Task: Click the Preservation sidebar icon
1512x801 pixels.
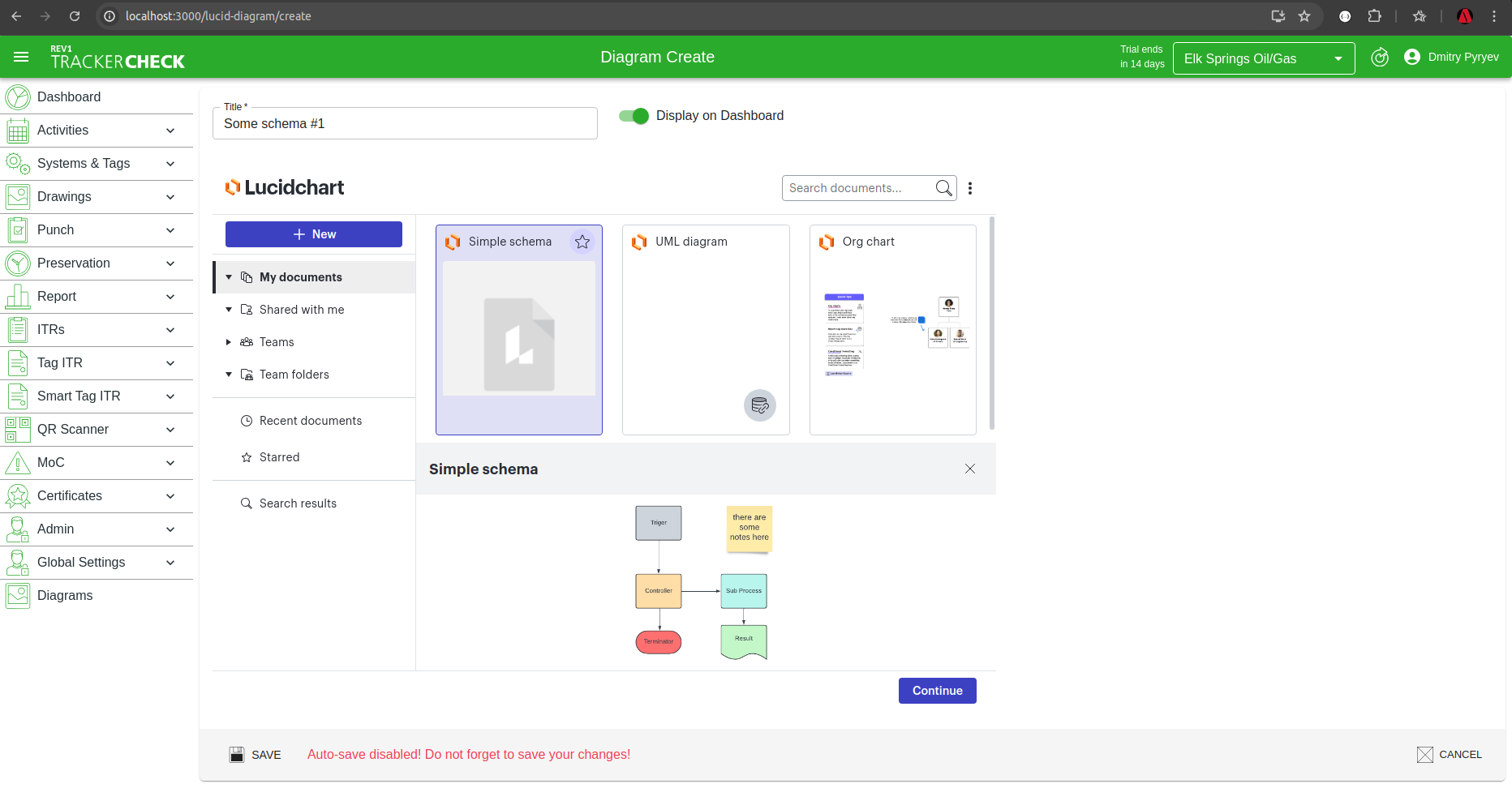Action: tap(18, 263)
